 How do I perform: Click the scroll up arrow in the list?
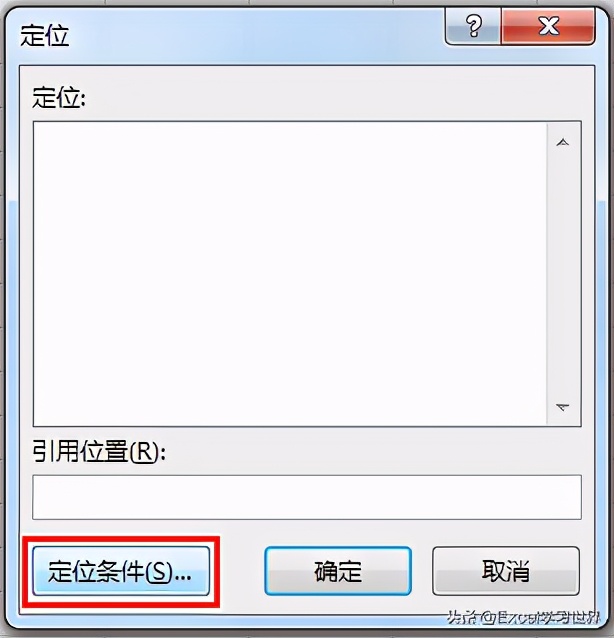(x=563, y=142)
